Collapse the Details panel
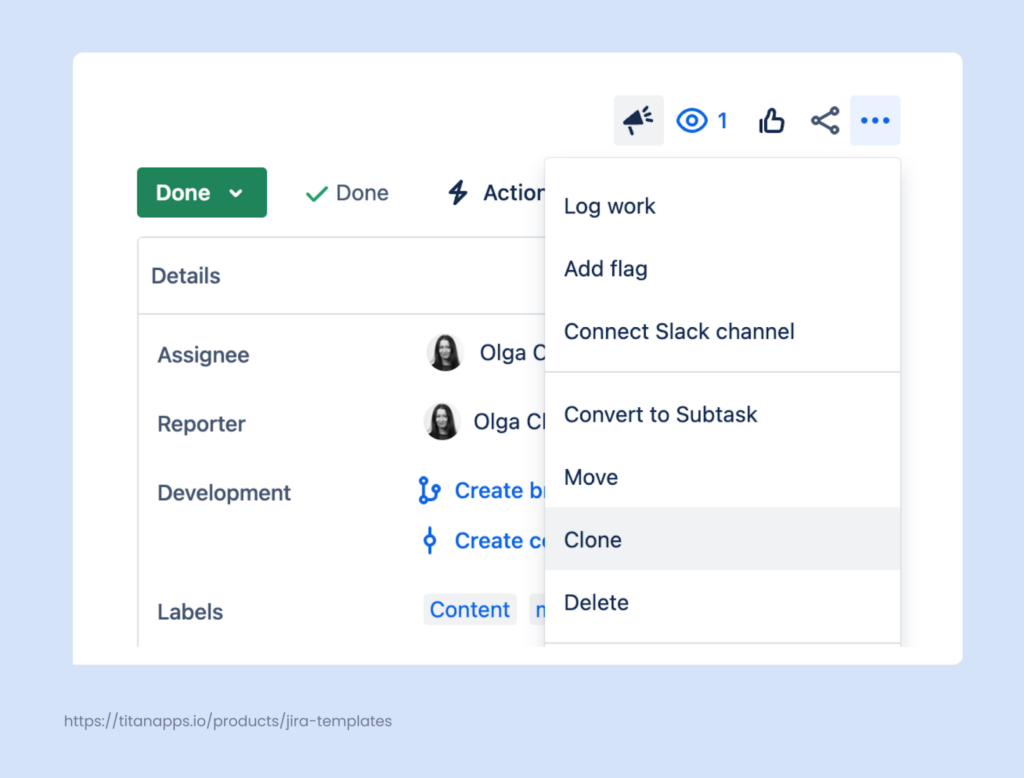Image resolution: width=1024 pixels, height=778 pixels. 185,275
